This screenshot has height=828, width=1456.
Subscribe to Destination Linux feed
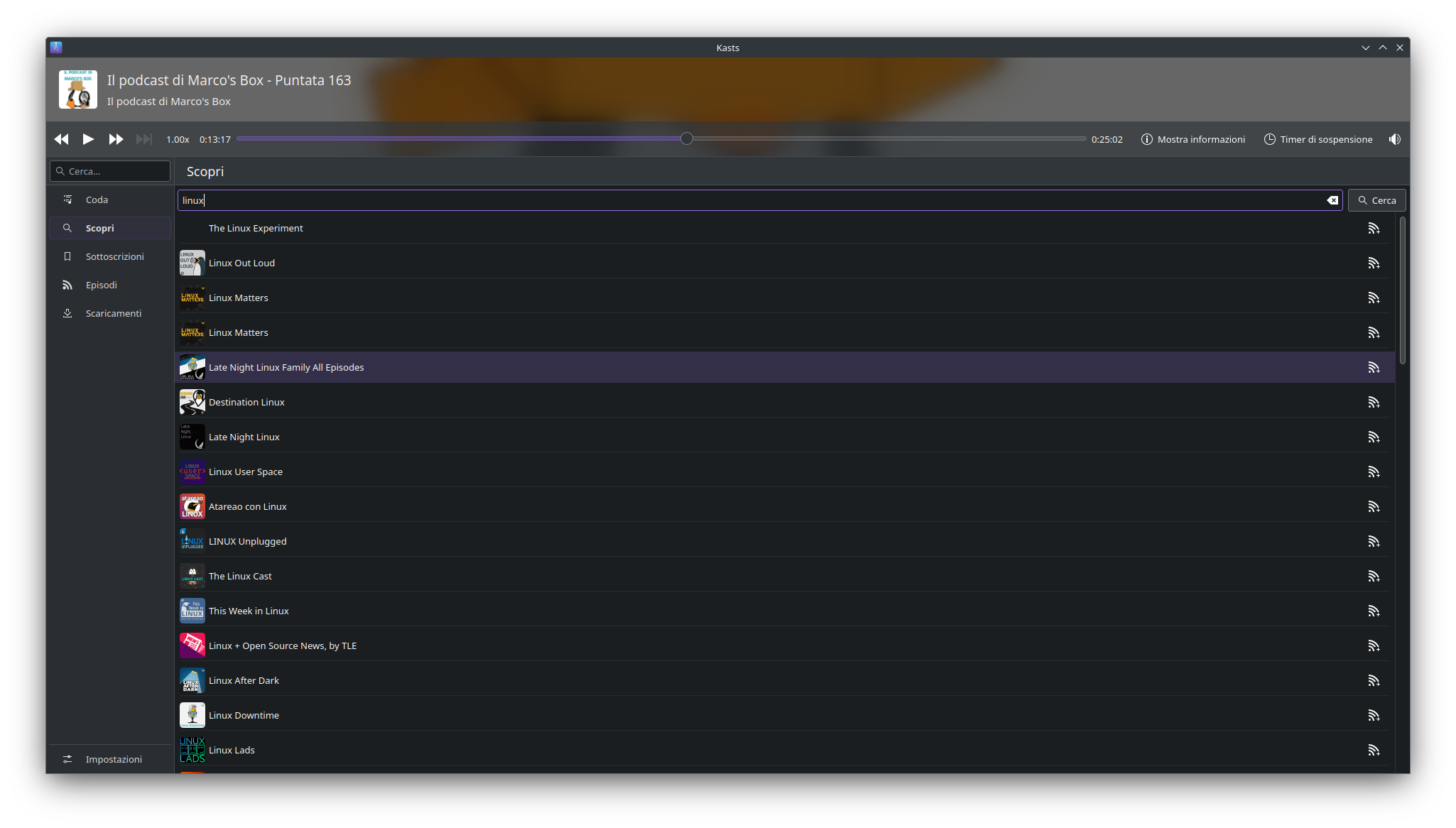pyautogui.click(x=1374, y=402)
